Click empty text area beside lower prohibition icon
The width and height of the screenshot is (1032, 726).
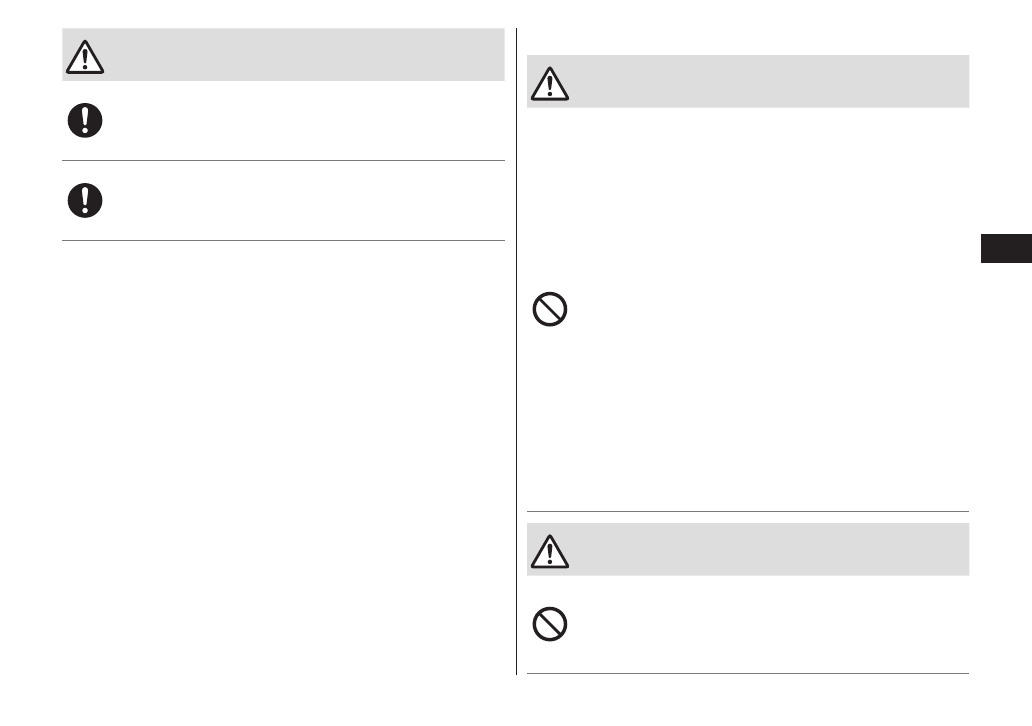point(760,625)
